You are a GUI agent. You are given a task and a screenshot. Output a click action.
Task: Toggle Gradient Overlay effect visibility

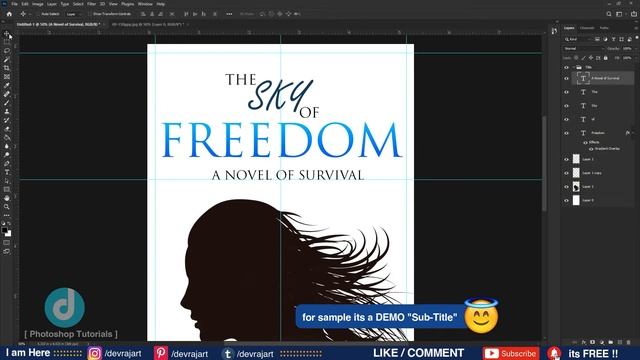pyautogui.click(x=591, y=149)
